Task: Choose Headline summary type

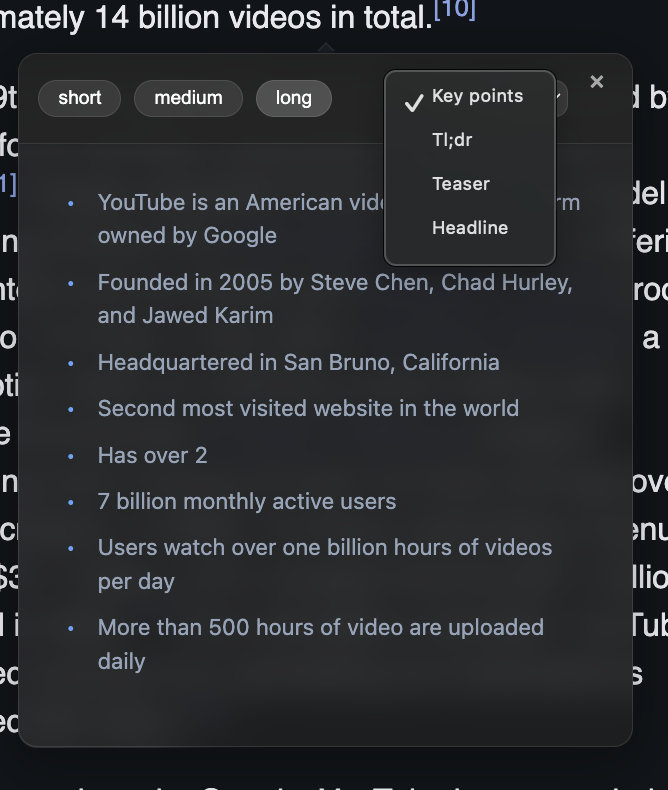Action: 470,228
